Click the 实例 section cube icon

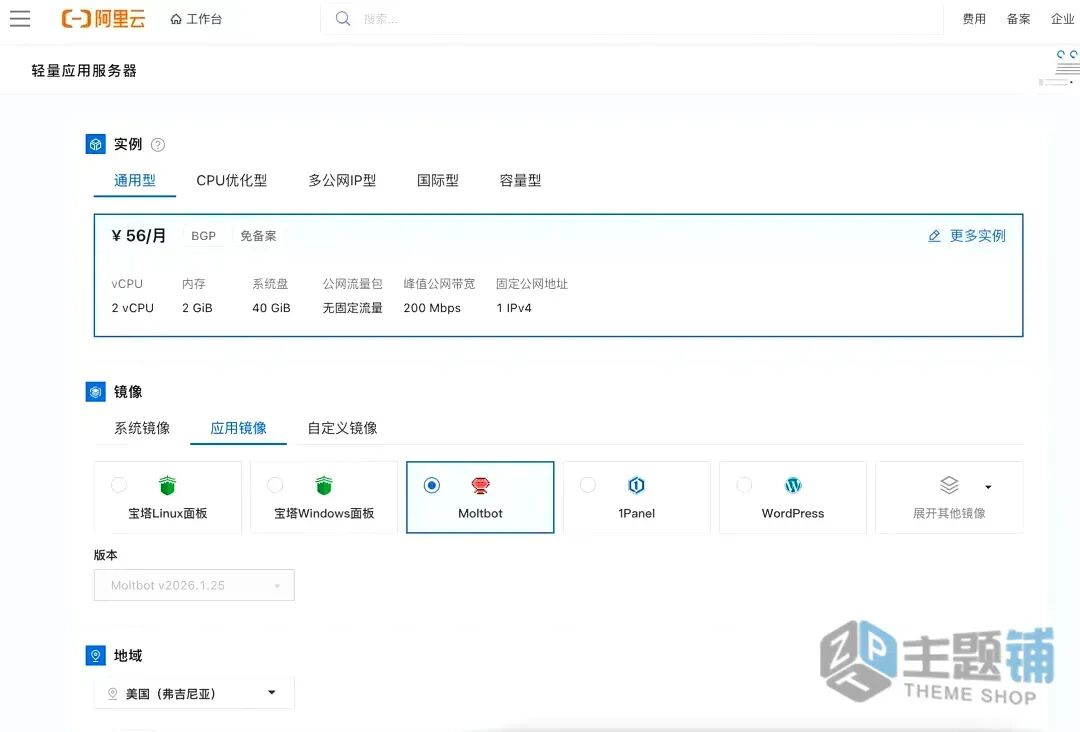click(96, 144)
